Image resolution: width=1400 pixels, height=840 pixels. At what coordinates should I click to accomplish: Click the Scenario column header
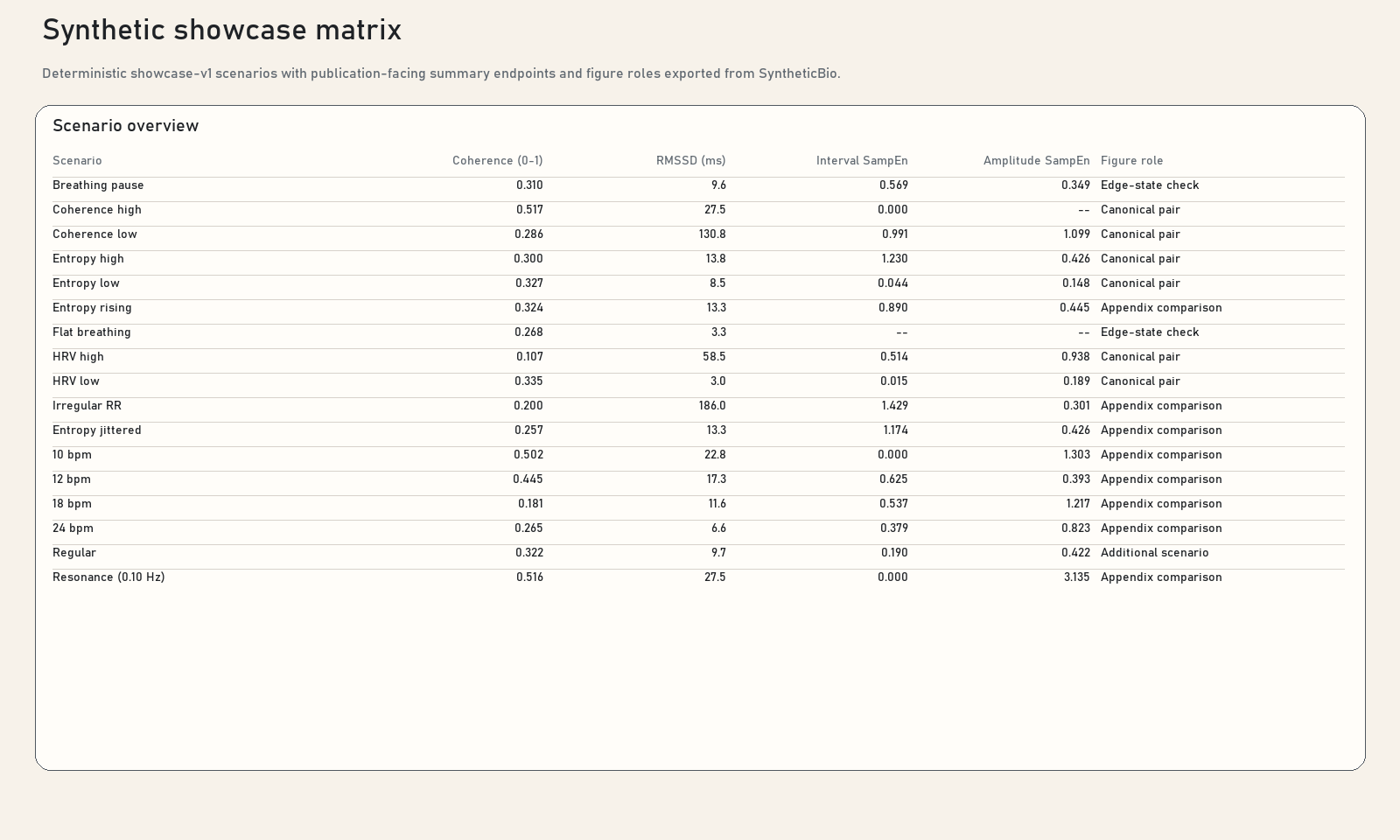click(77, 161)
